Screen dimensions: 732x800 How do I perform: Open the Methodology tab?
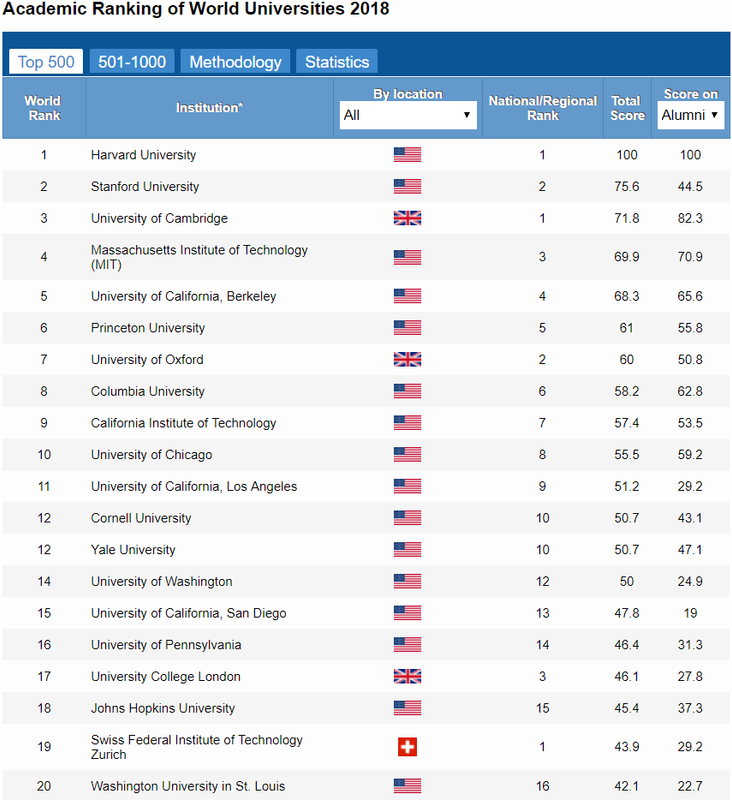[x=235, y=62]
